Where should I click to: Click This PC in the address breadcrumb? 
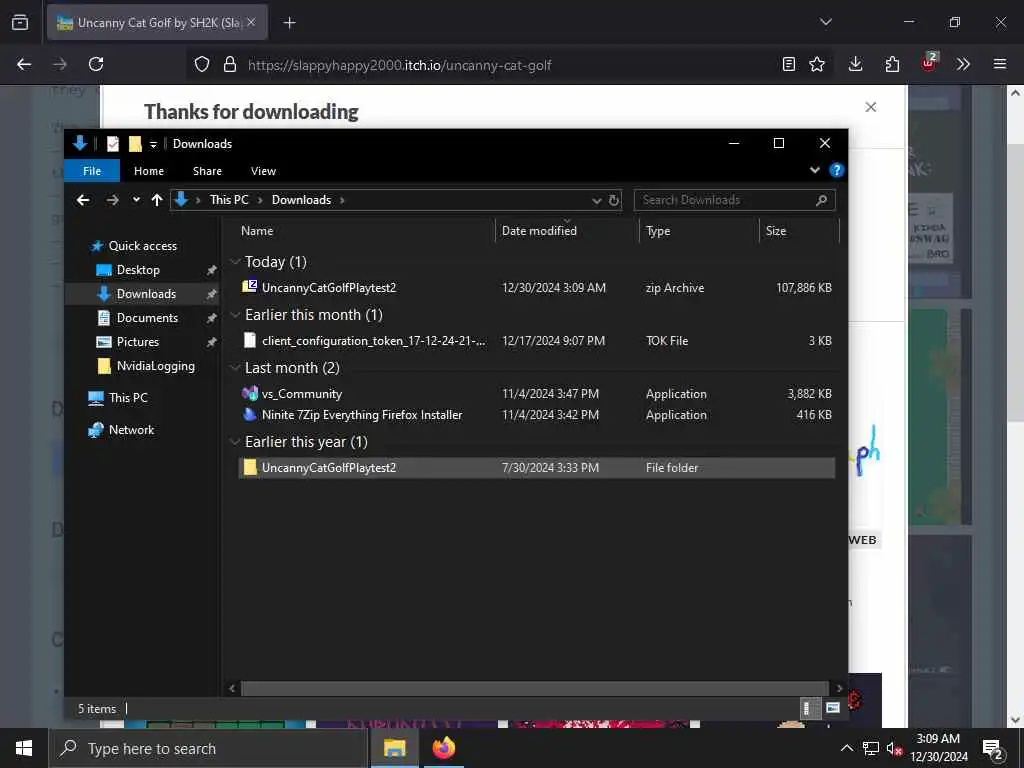coord(229,200)
